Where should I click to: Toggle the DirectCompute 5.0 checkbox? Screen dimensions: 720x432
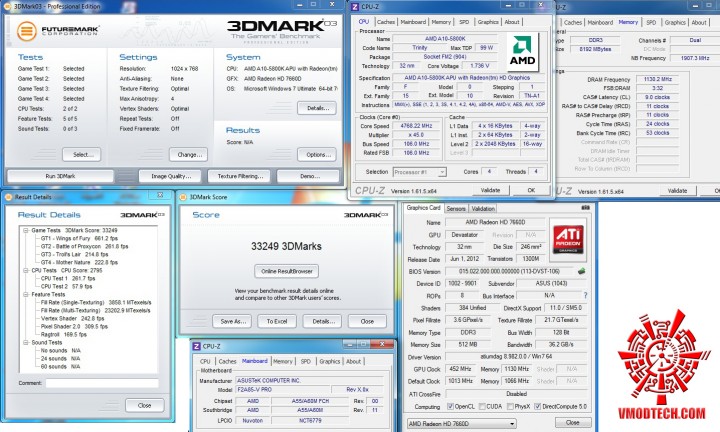pyautogui.click(x=537, y=406)
